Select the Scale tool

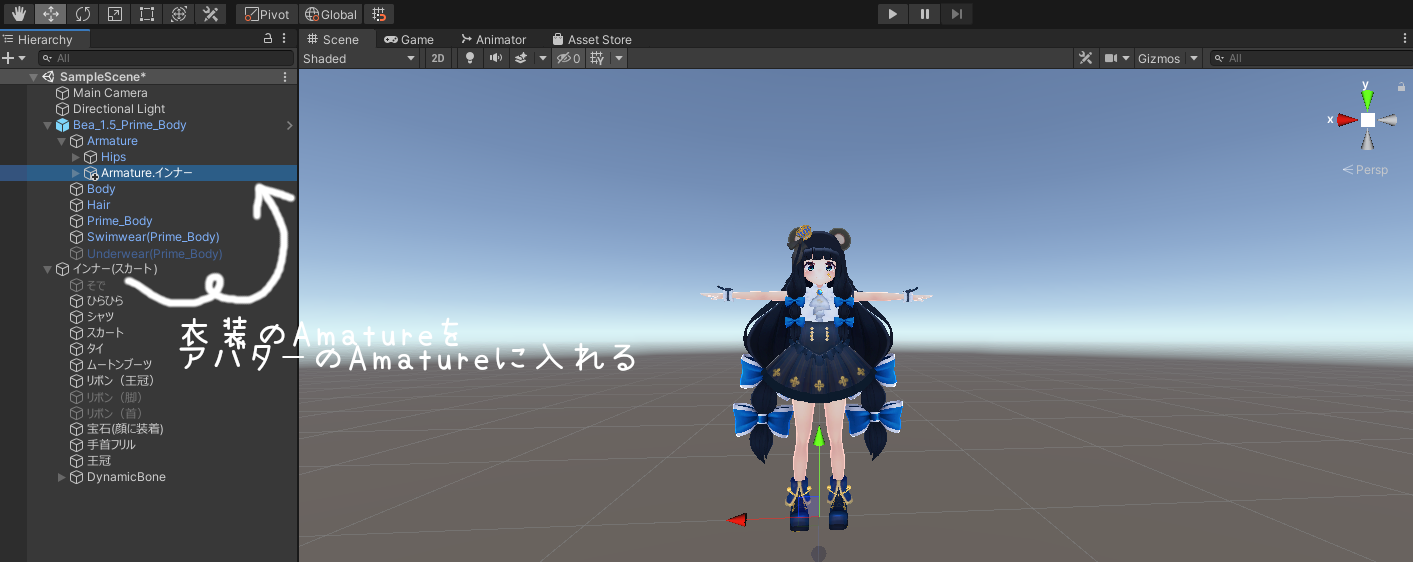click(114, 14)
